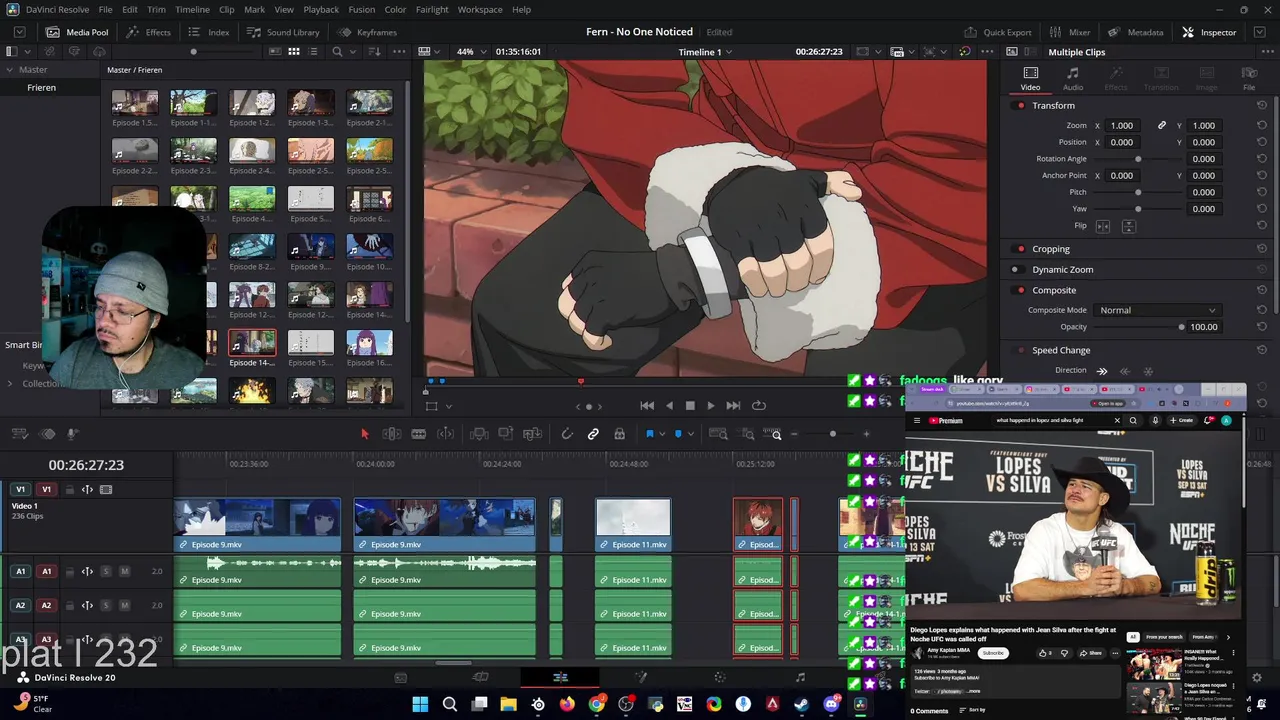This screenshot has height=720, width=1280.
Task: Expand the Master bin tree
Action: click(x=9, y=70)
